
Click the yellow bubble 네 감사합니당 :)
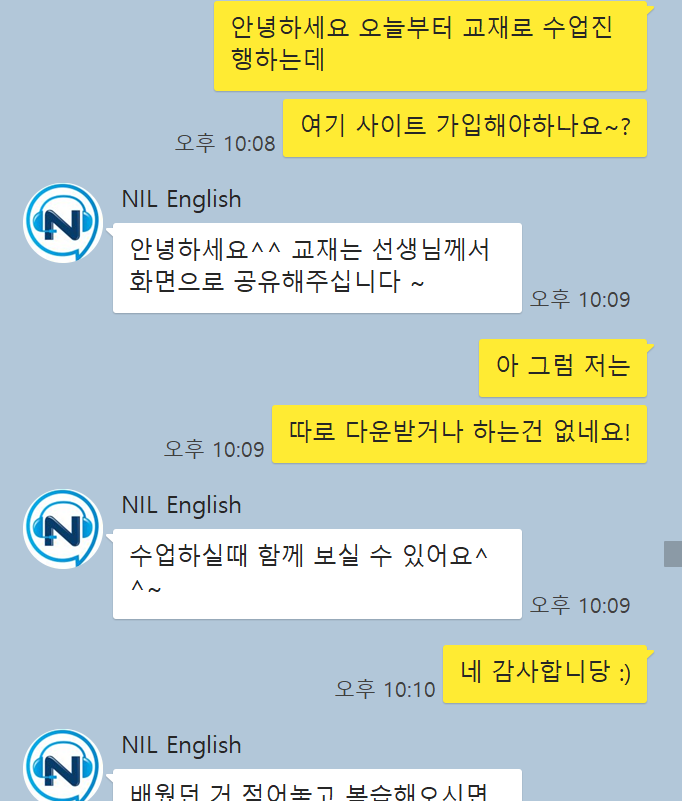[x=545, y=674]
